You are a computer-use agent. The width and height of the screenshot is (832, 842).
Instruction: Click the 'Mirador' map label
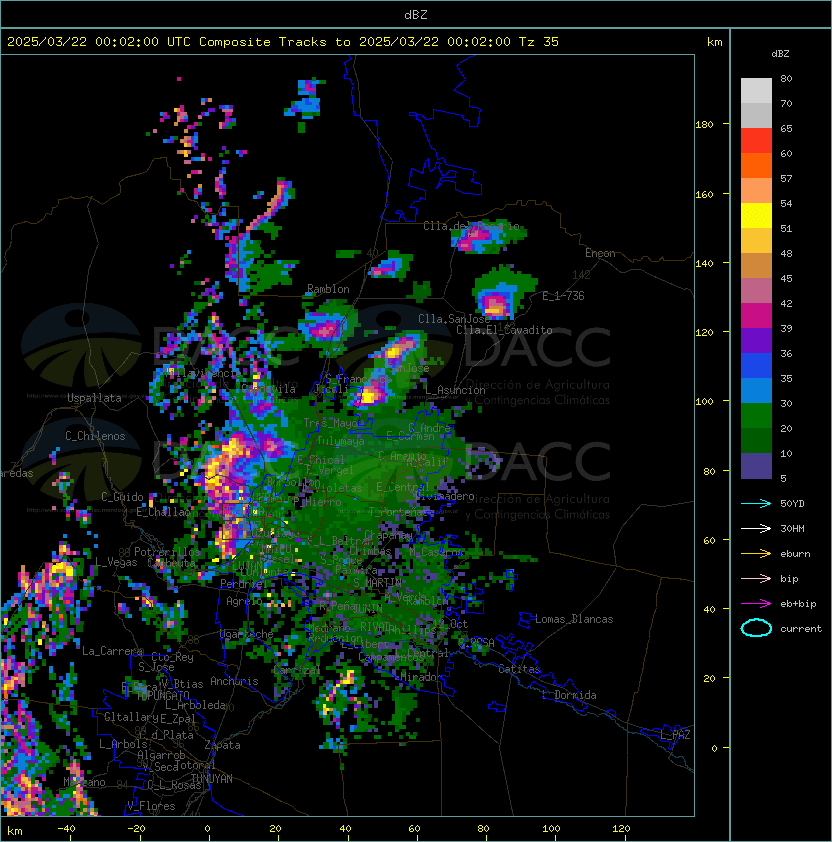pyautogui.click(x=421, y=677)
